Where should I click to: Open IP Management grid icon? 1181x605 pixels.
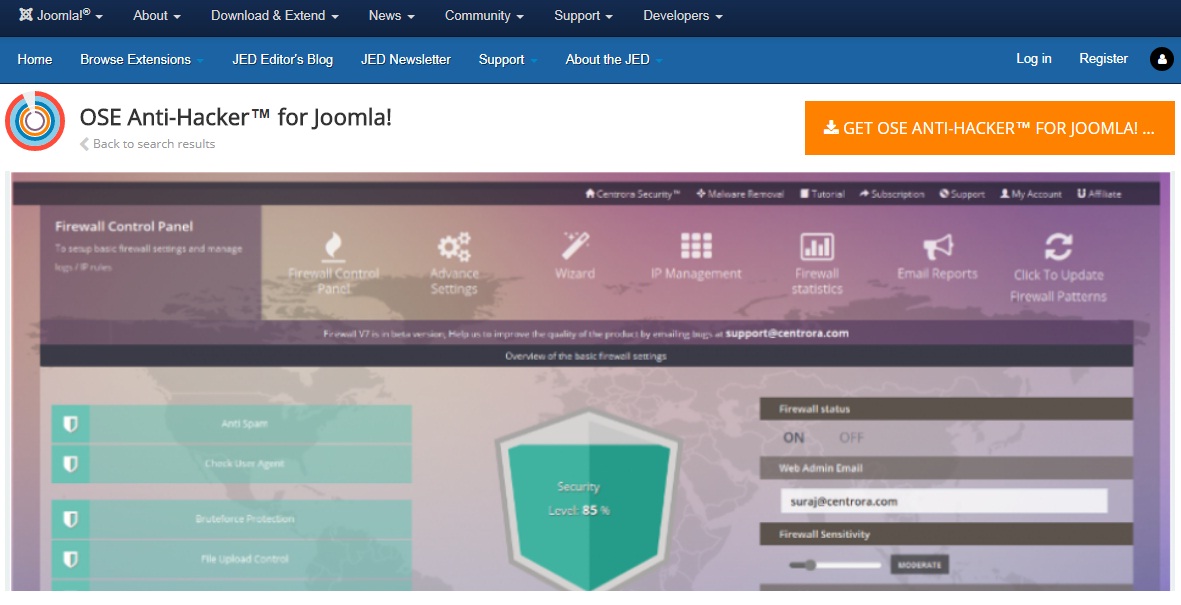point(696,246)
